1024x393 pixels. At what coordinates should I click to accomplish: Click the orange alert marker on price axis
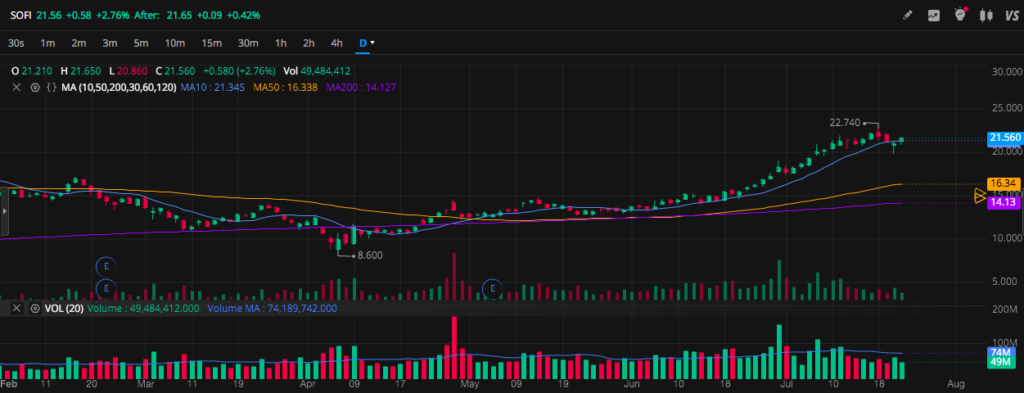point(980,196)
